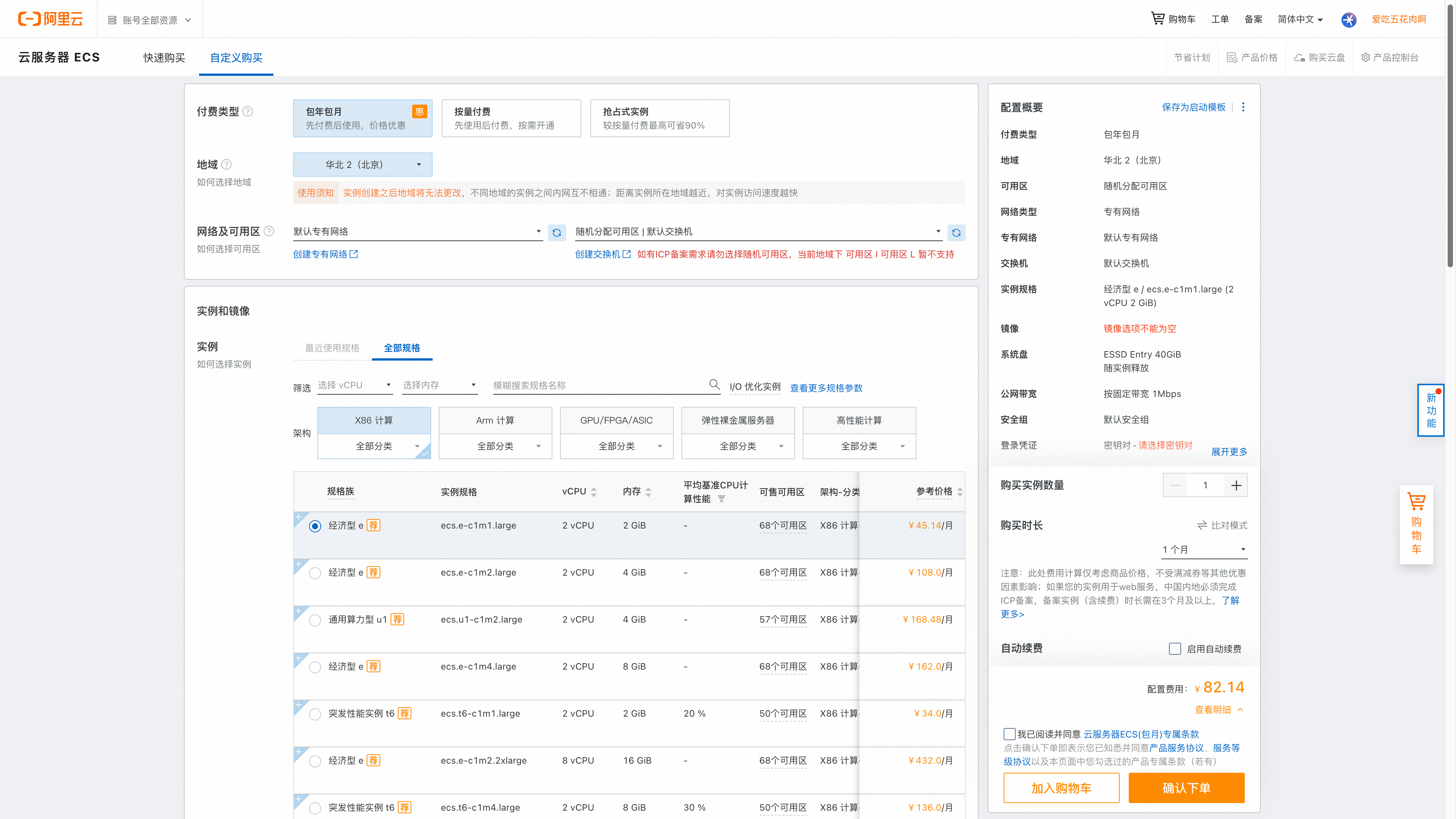The height and width of the screenshot is (819, 1456).
Task: Select the ecs.e-c1m2.large radio button
Action: pos(315,573)
